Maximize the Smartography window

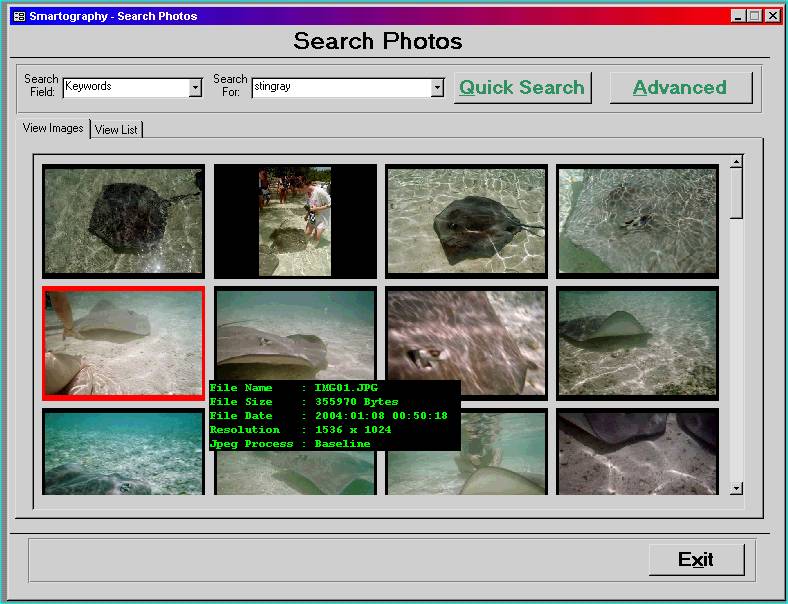pos(754,16)
